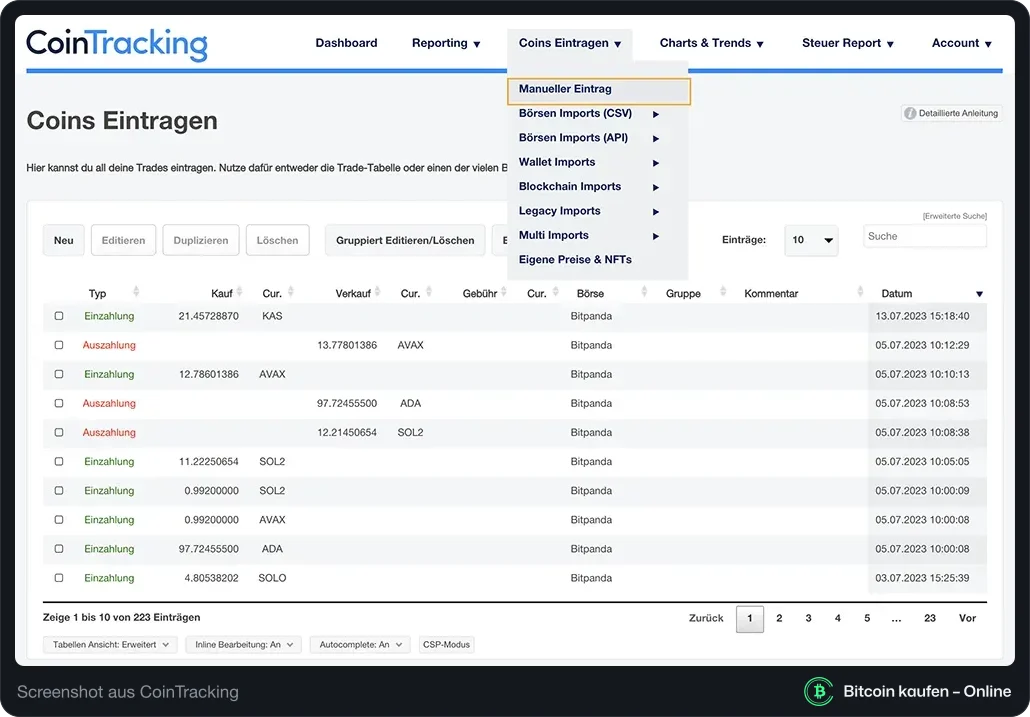Image resolution: width=1030 pixels, height=717 pixels.
Task: Click the sort arrows on Typ column
Action: point(136,292)
